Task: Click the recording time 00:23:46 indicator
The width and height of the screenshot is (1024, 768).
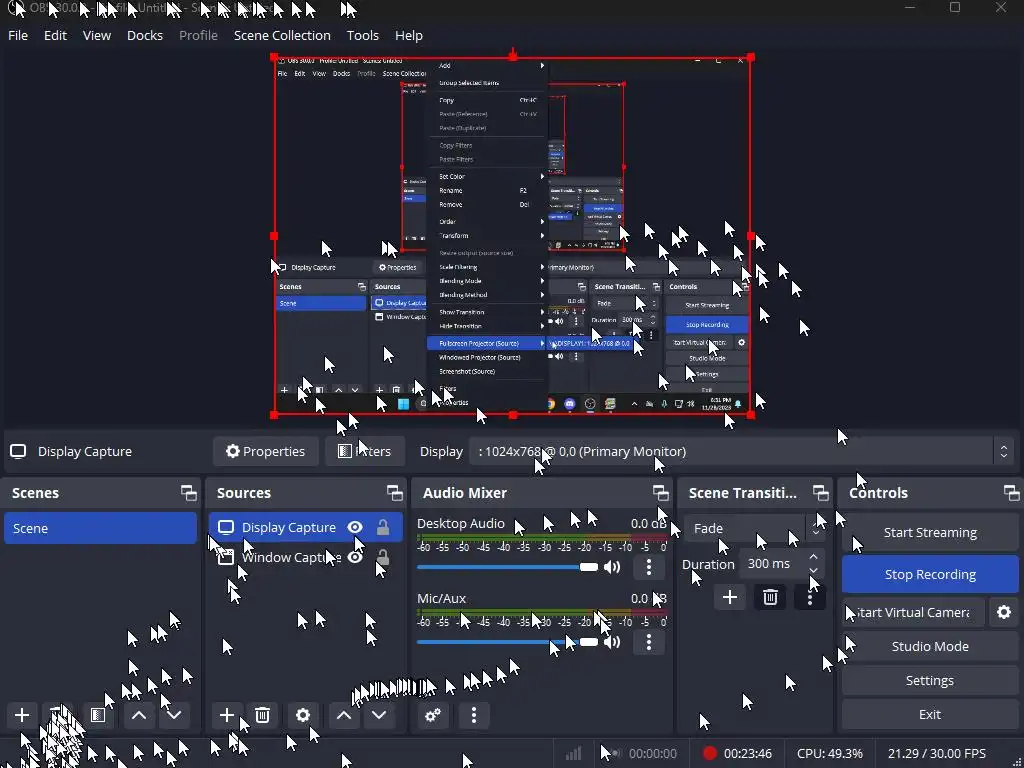Action: coord(748,754)
